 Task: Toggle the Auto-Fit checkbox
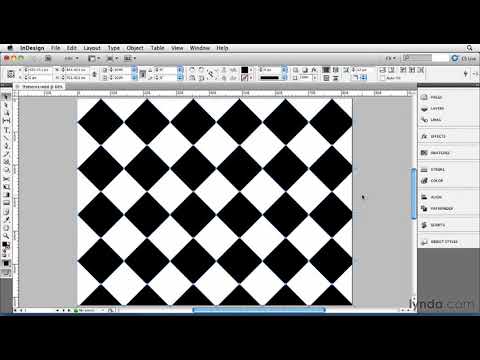pyautogui.click(x=382, y=78)
